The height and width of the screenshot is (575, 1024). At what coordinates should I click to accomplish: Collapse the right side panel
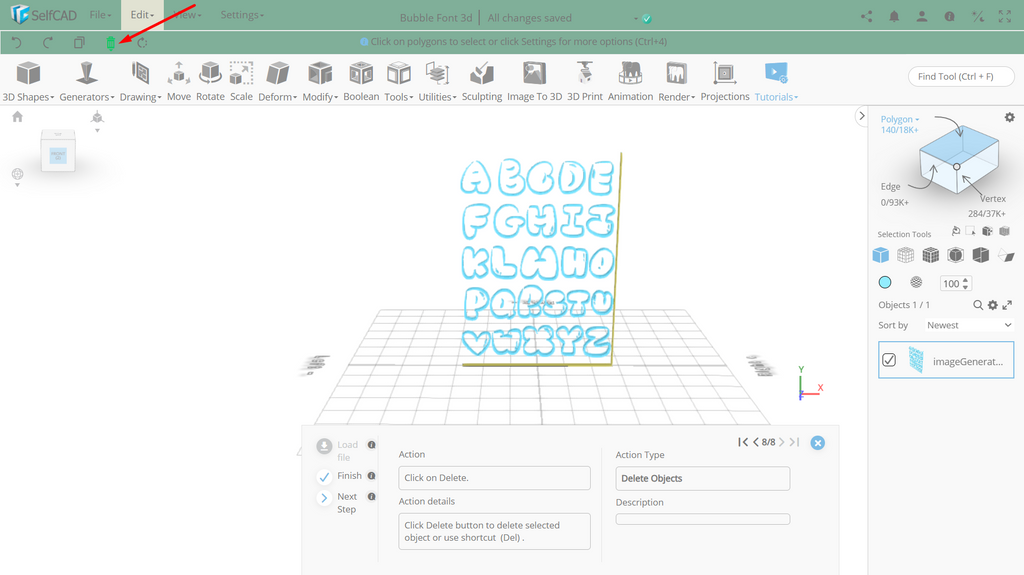point(861,116)
